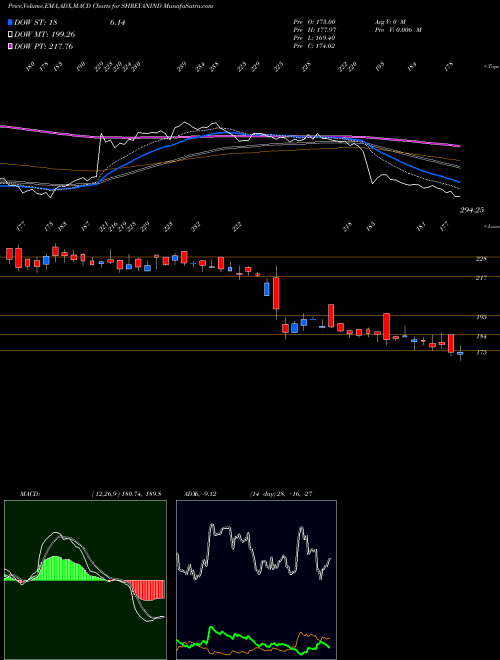Click the 'MACD:' panel heading
This screenshot has height=660, width=500.
point(29,494)
